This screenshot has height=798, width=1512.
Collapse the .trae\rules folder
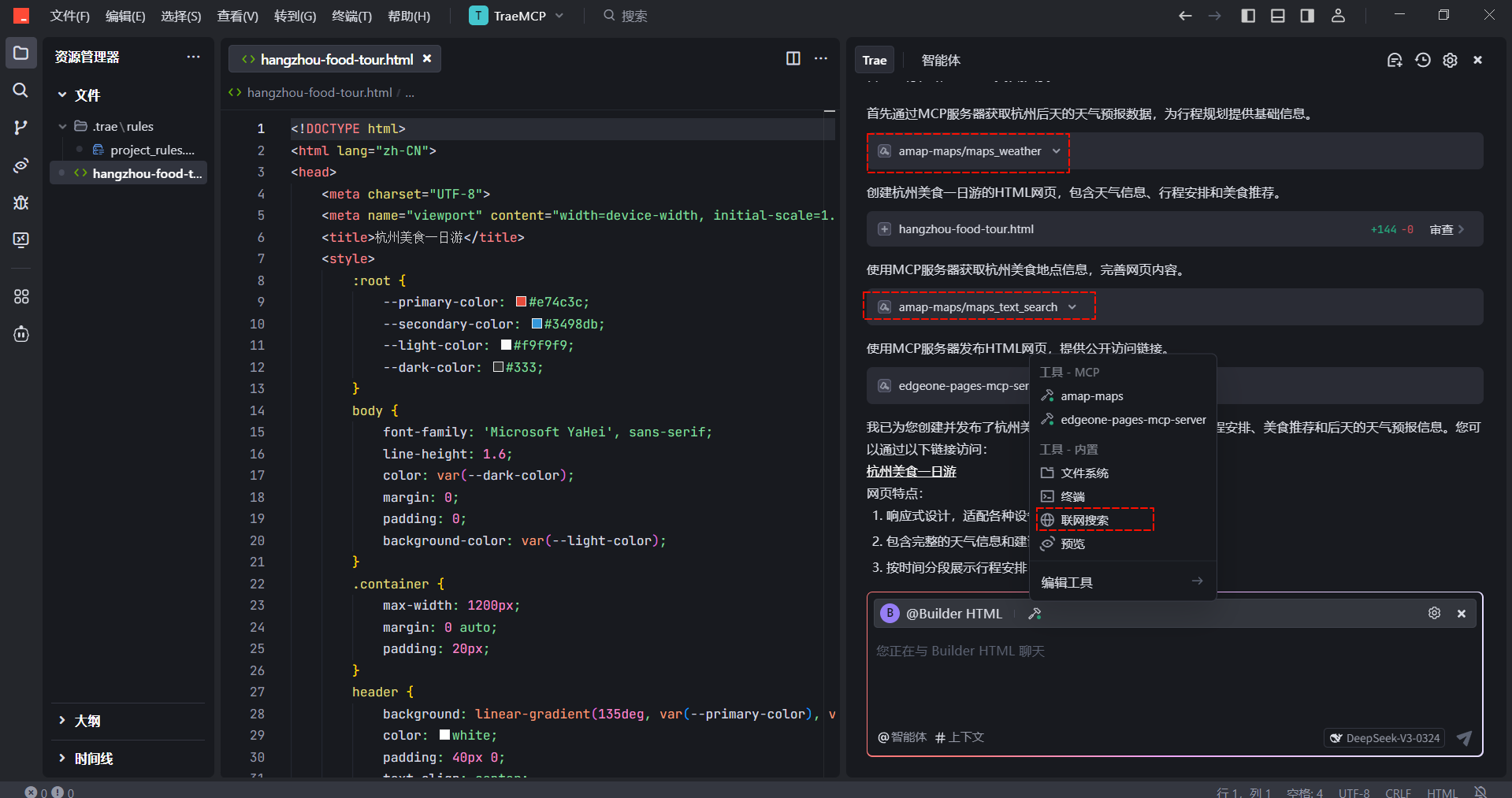pos(62,126)
